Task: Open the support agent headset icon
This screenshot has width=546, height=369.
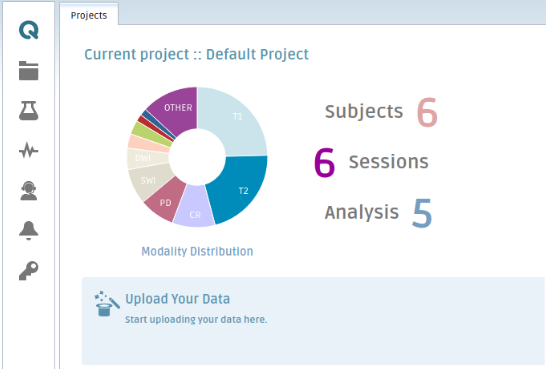Action: tap(29, 191)
